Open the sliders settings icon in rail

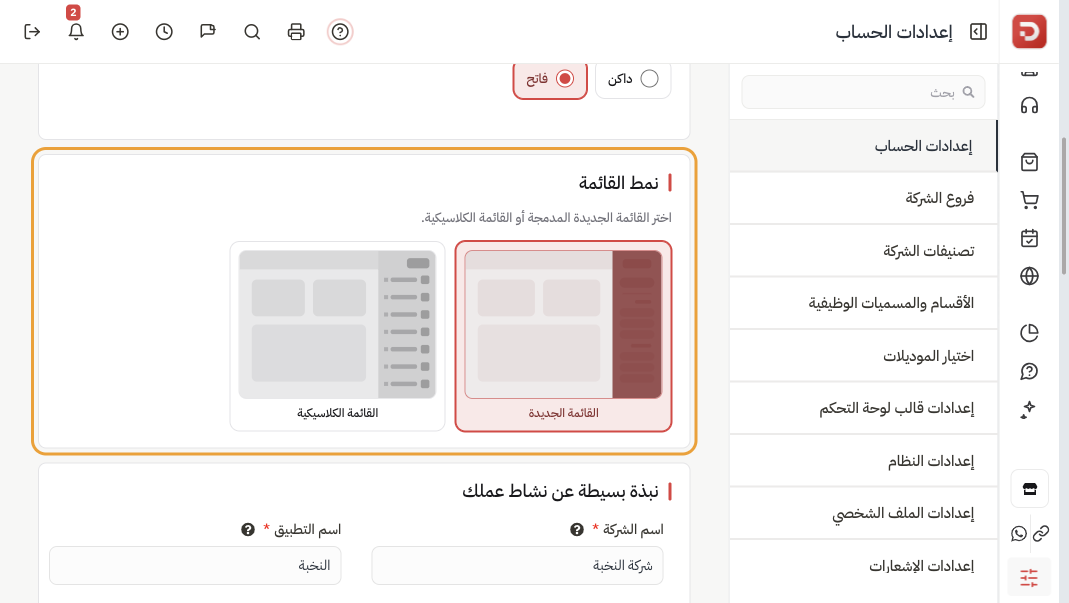click(x=1029, y=577)
